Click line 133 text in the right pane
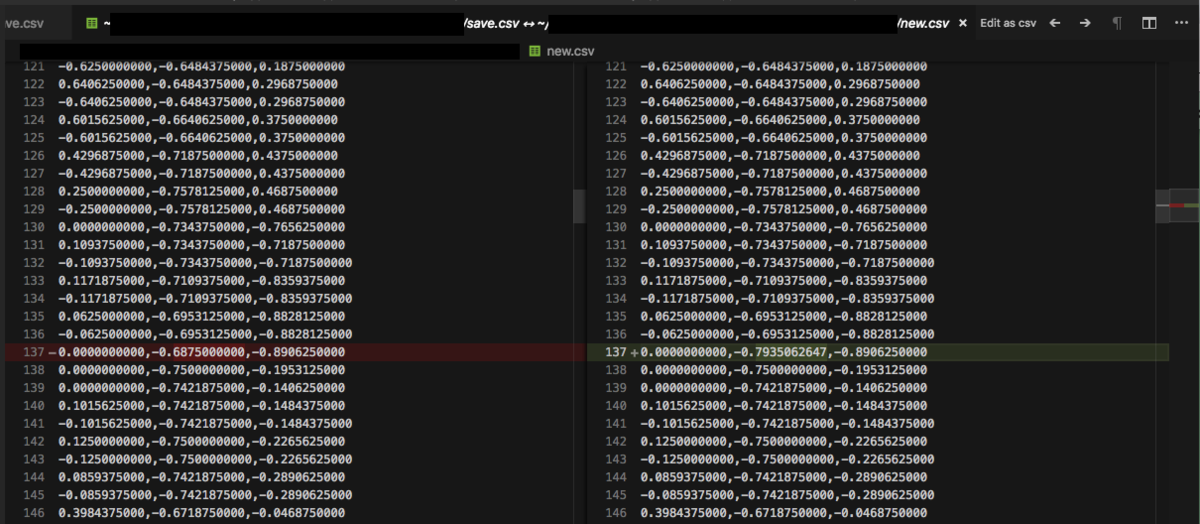Screen dimensions: 1200x524 pyautogui.click(x=783, y=281)
